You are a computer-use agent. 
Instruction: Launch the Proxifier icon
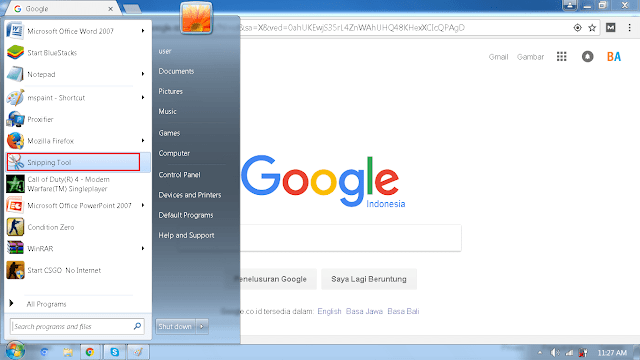click(15, 119)
